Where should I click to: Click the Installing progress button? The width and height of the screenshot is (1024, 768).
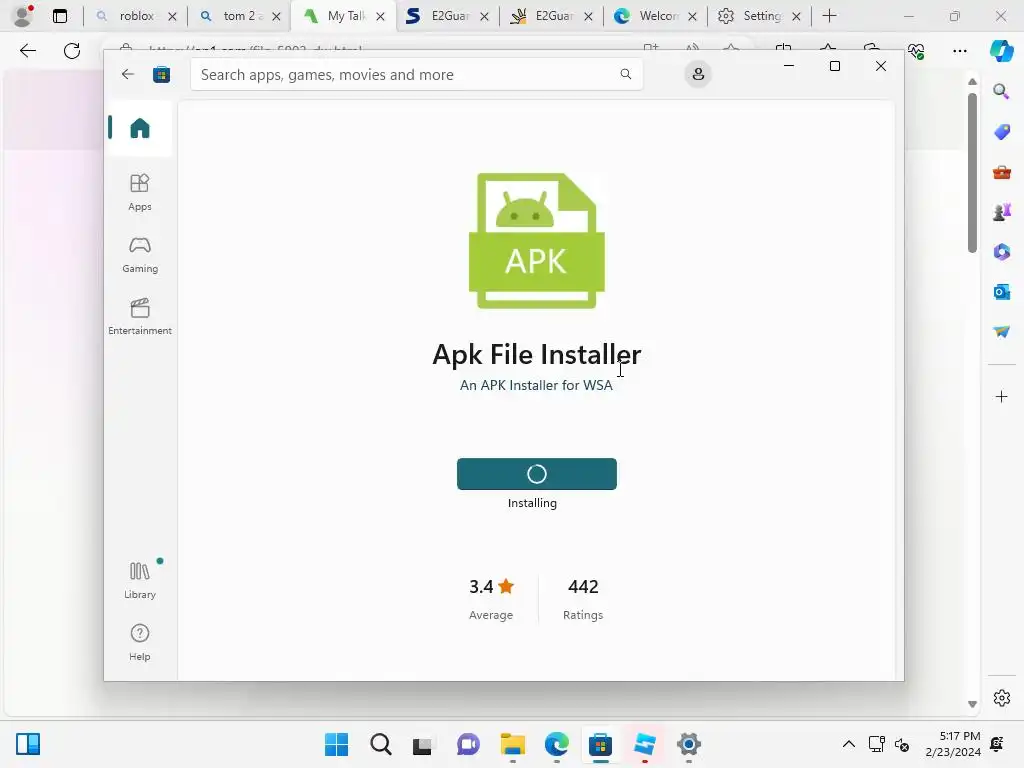pyautogui.click(x=537, y=474)
